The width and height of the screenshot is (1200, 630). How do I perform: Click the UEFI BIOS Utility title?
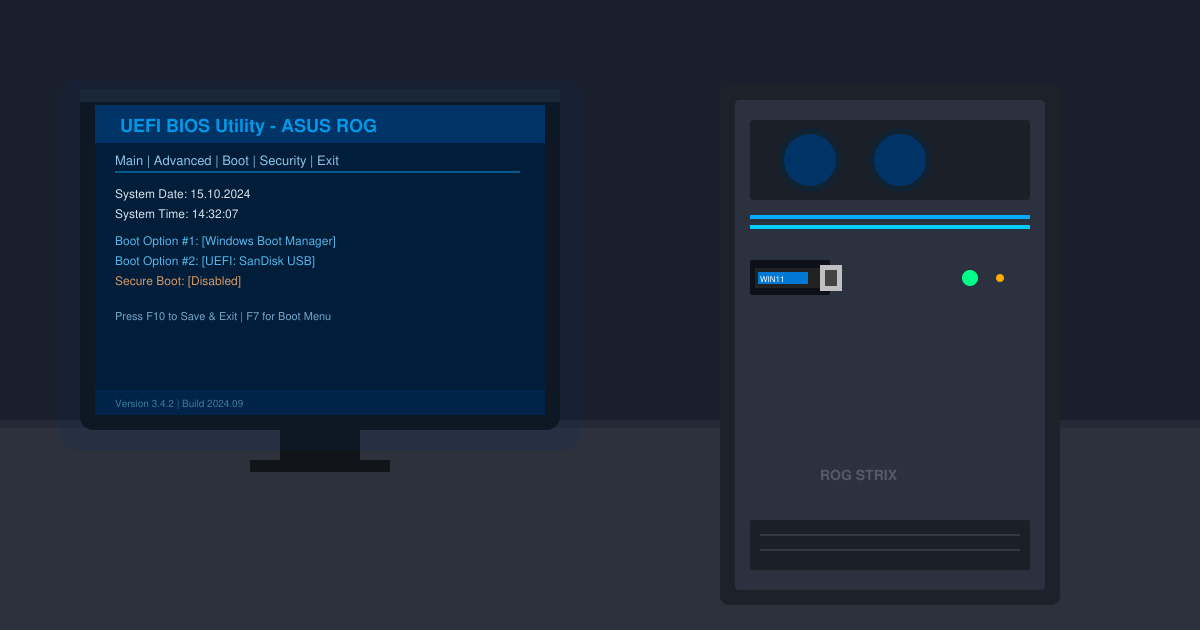point(248,126)
